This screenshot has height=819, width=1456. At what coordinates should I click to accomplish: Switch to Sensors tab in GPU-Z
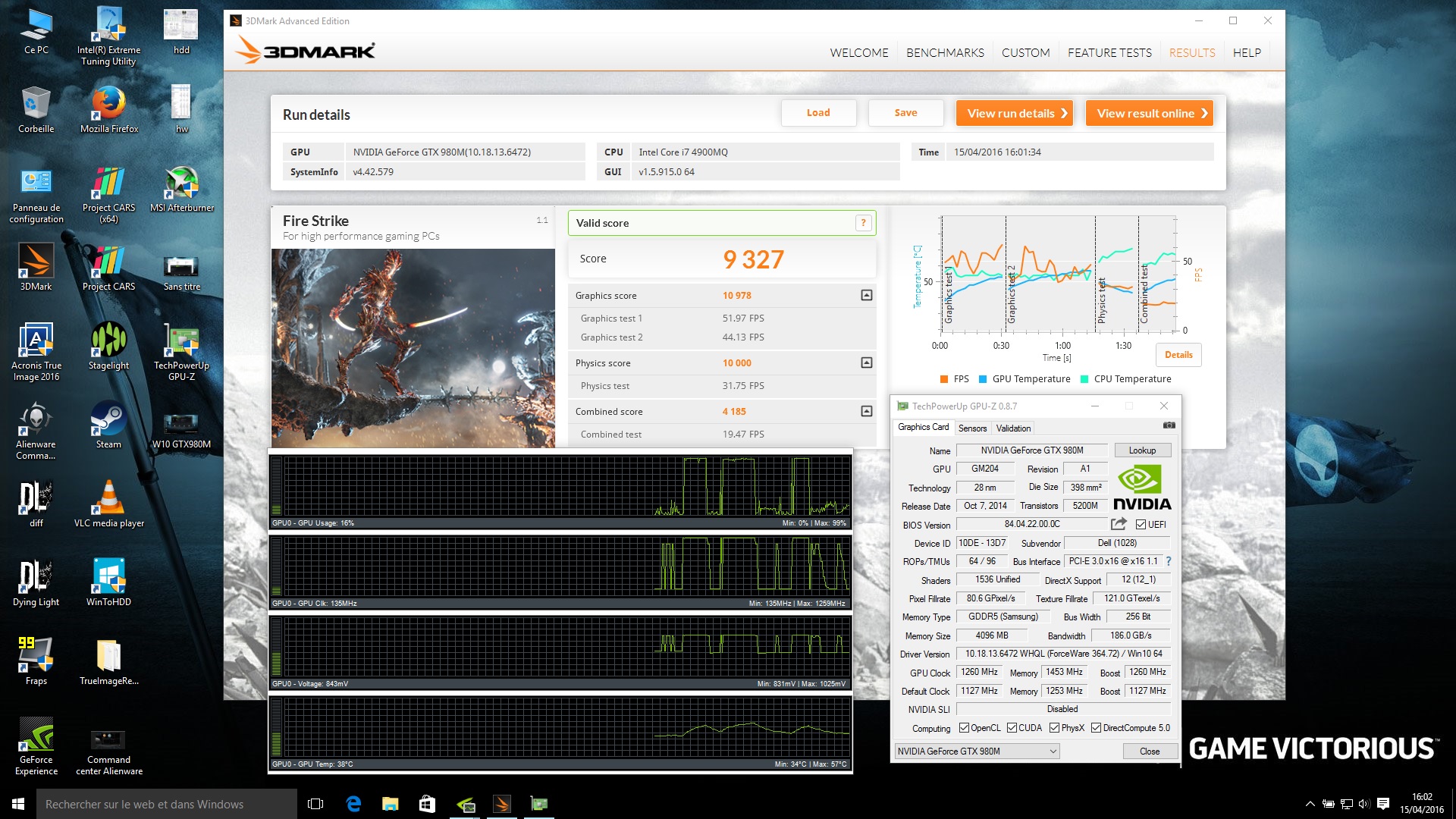(972, 428)
